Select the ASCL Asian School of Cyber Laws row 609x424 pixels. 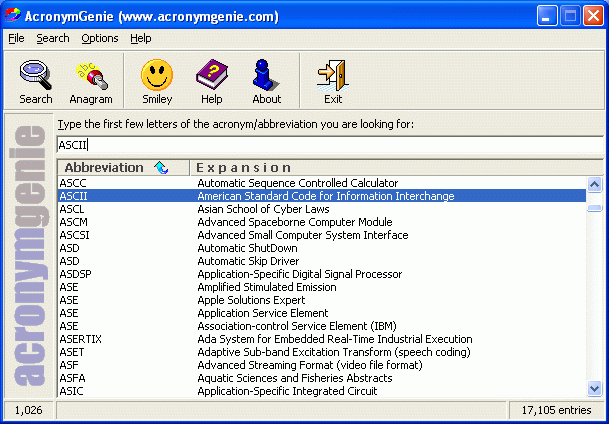(x=322, y=209)
